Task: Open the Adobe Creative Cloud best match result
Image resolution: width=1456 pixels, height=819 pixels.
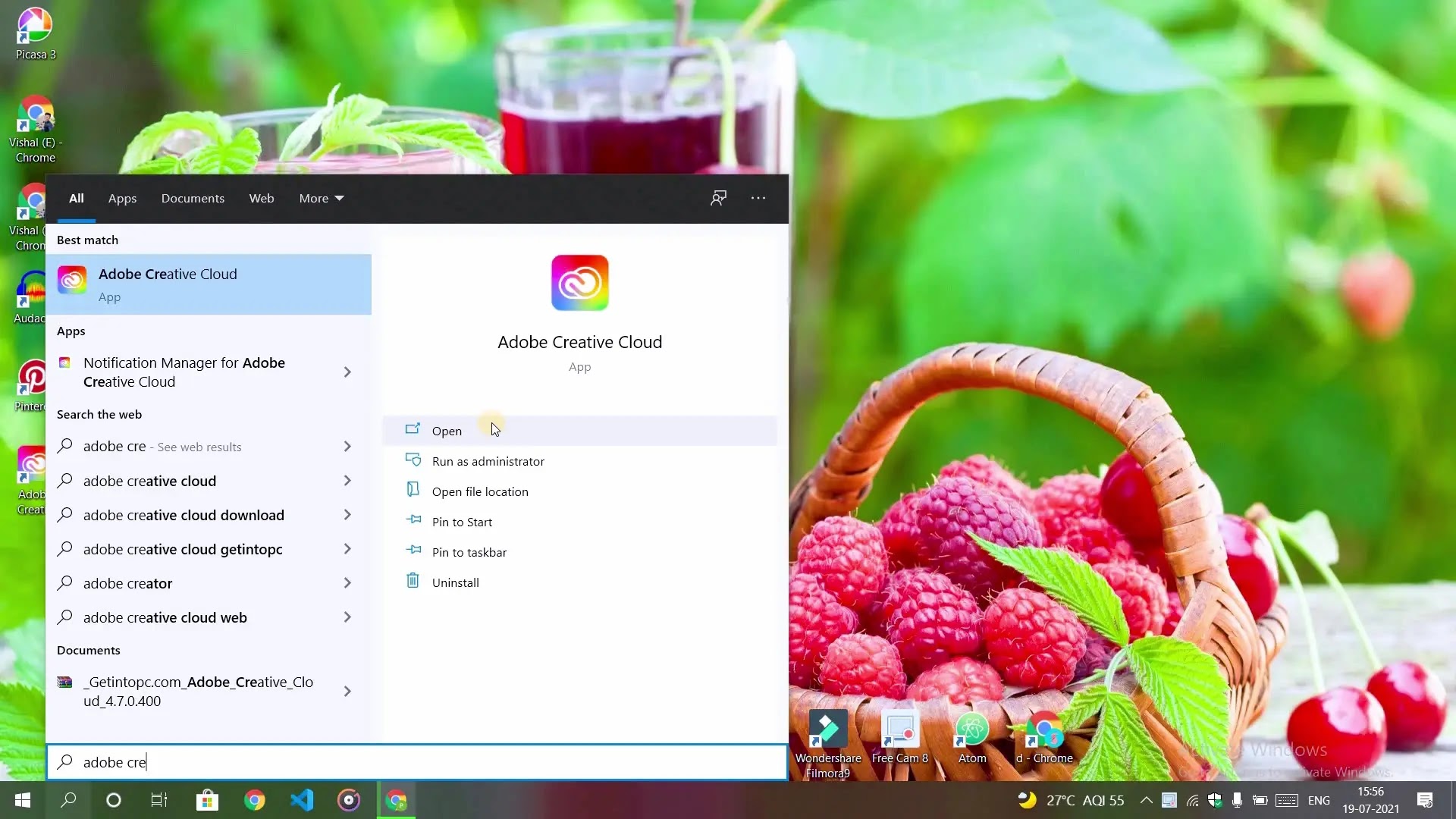Action: (x=208, y=284)
